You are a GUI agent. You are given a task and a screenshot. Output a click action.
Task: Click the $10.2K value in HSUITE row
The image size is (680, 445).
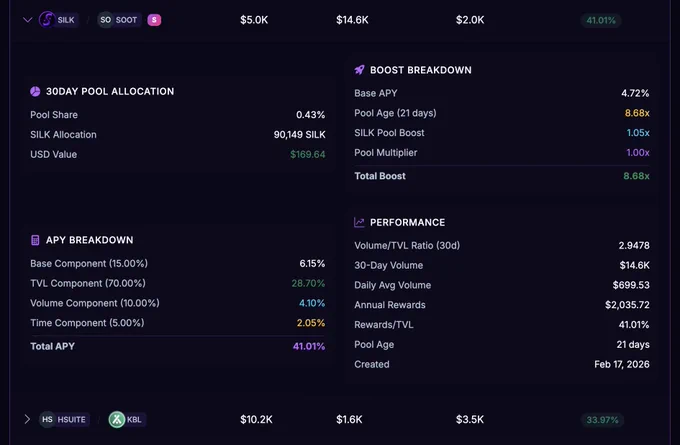256,419
